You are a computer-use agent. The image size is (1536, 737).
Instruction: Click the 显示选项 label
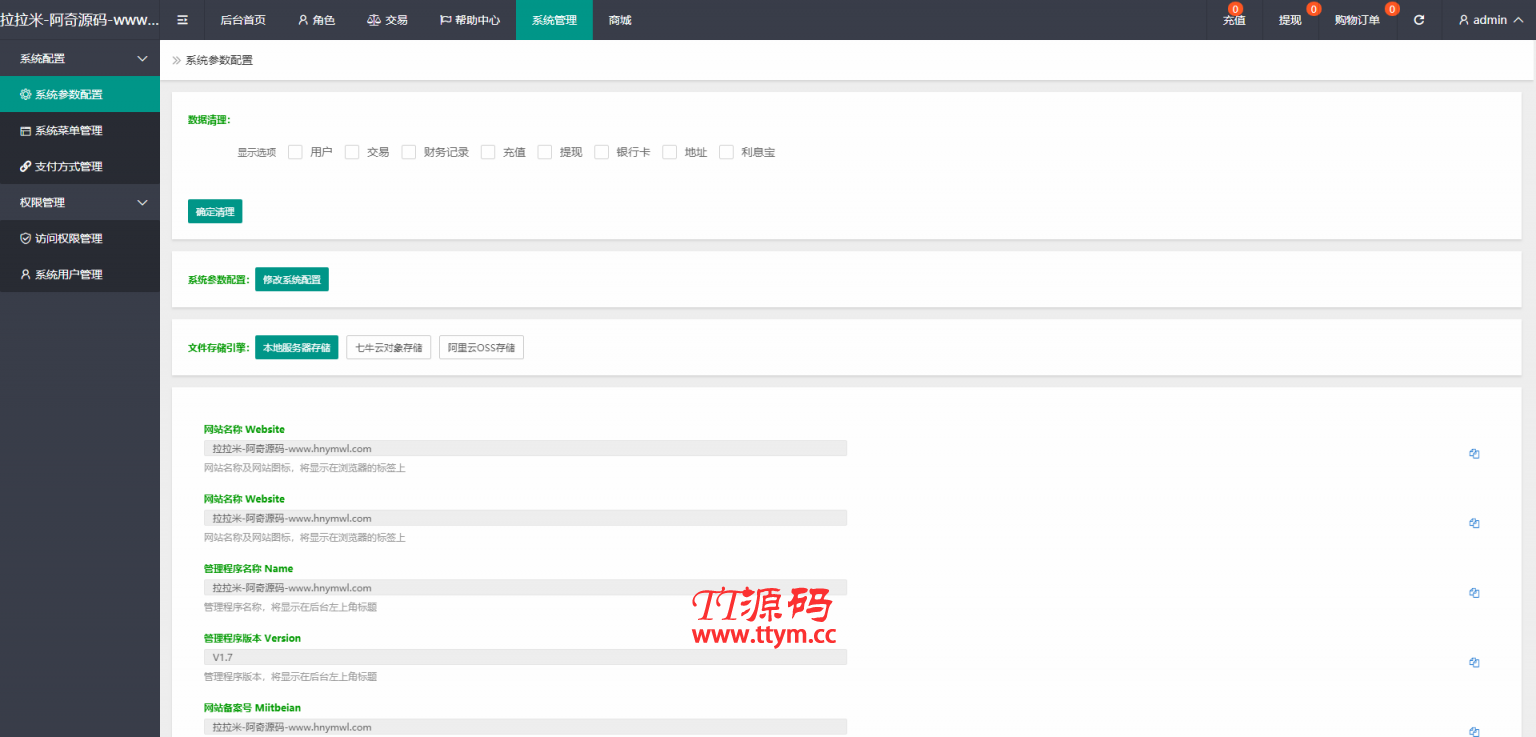pyautogui.click(x=256, y=153)
